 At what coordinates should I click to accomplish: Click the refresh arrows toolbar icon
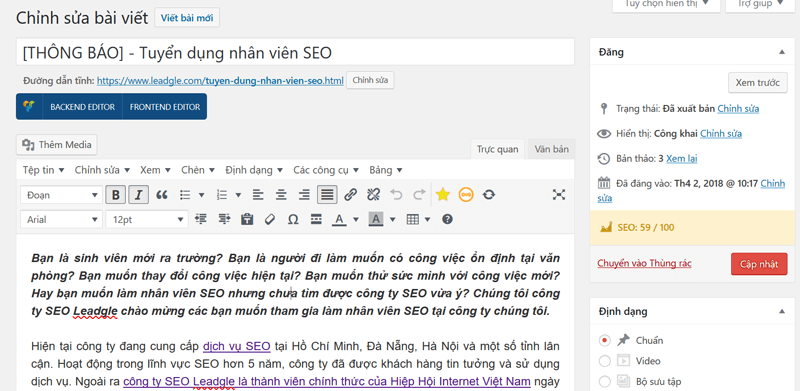(x=489, y=194)
